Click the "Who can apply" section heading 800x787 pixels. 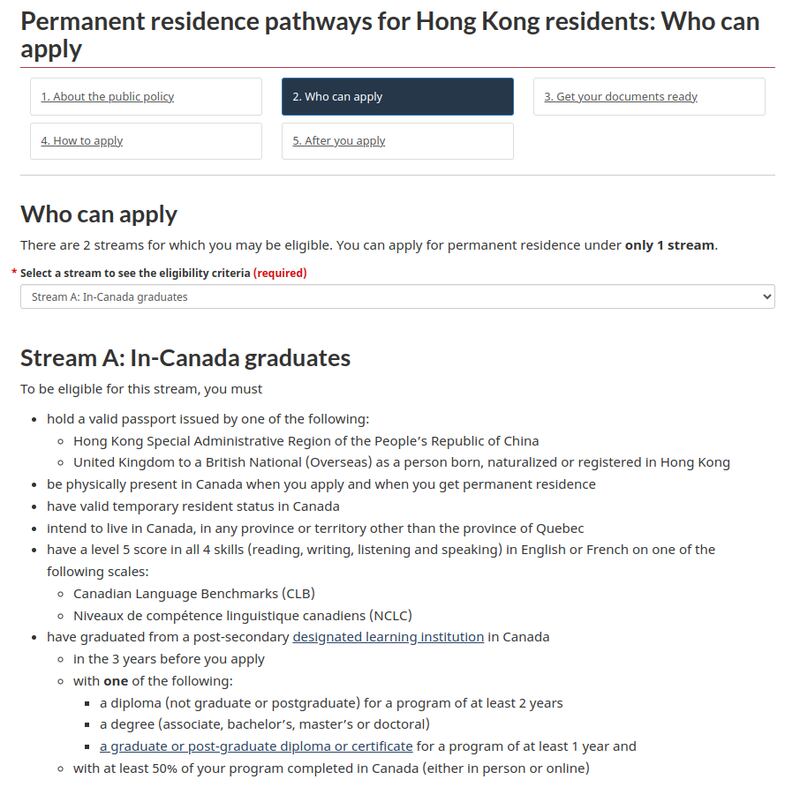click(99, 213)
